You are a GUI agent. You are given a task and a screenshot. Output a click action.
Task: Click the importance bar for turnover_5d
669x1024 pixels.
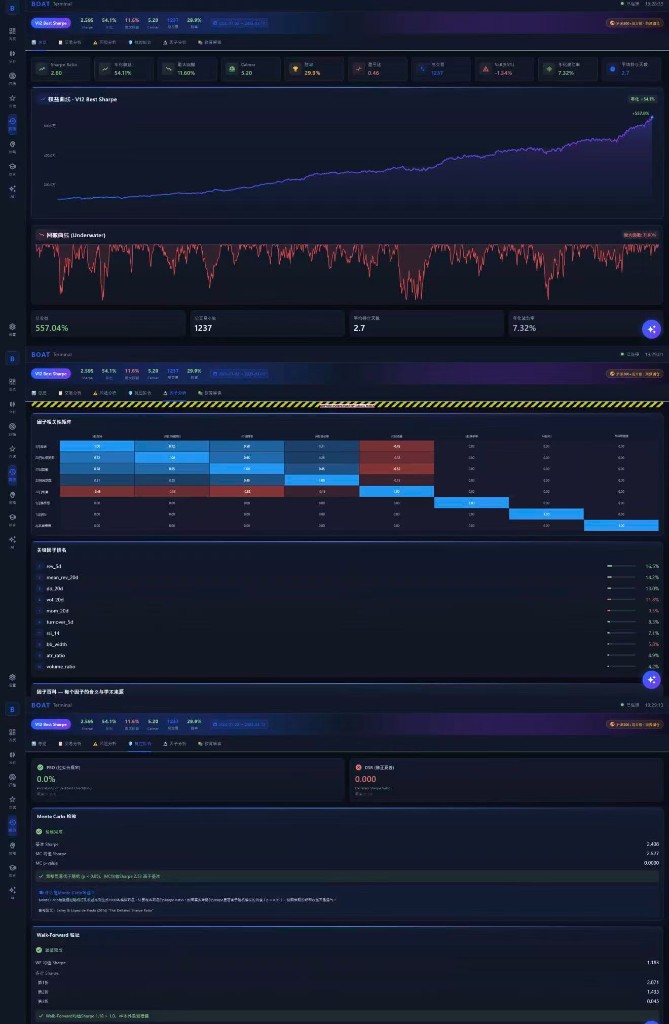tap(621, 622)
